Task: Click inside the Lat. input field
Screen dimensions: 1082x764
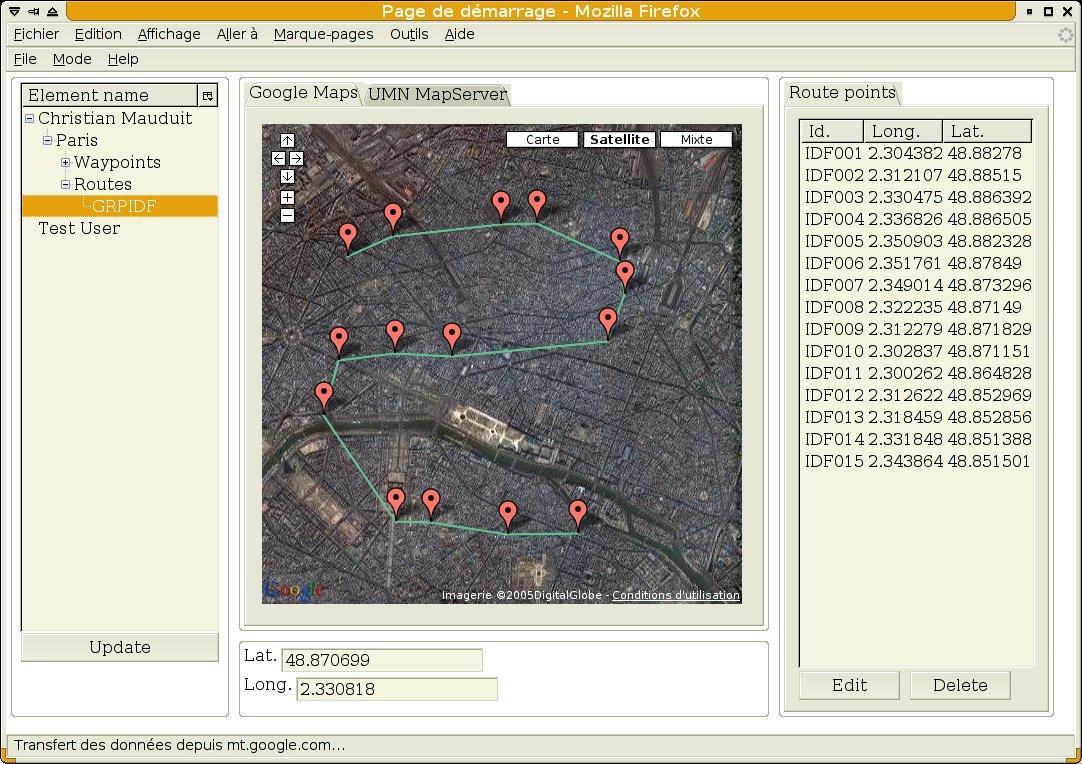Action: tap(382, 660)
